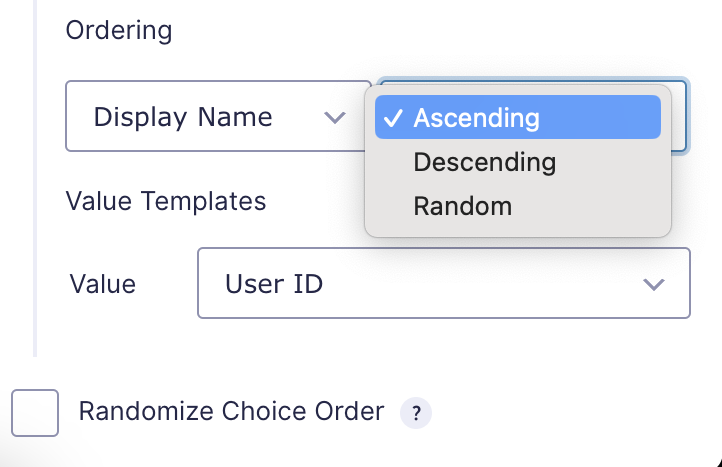The height and width of the screenshot is (467, 722).
Task: Choose Random from the order menu
Action: (x=518, y=206)
